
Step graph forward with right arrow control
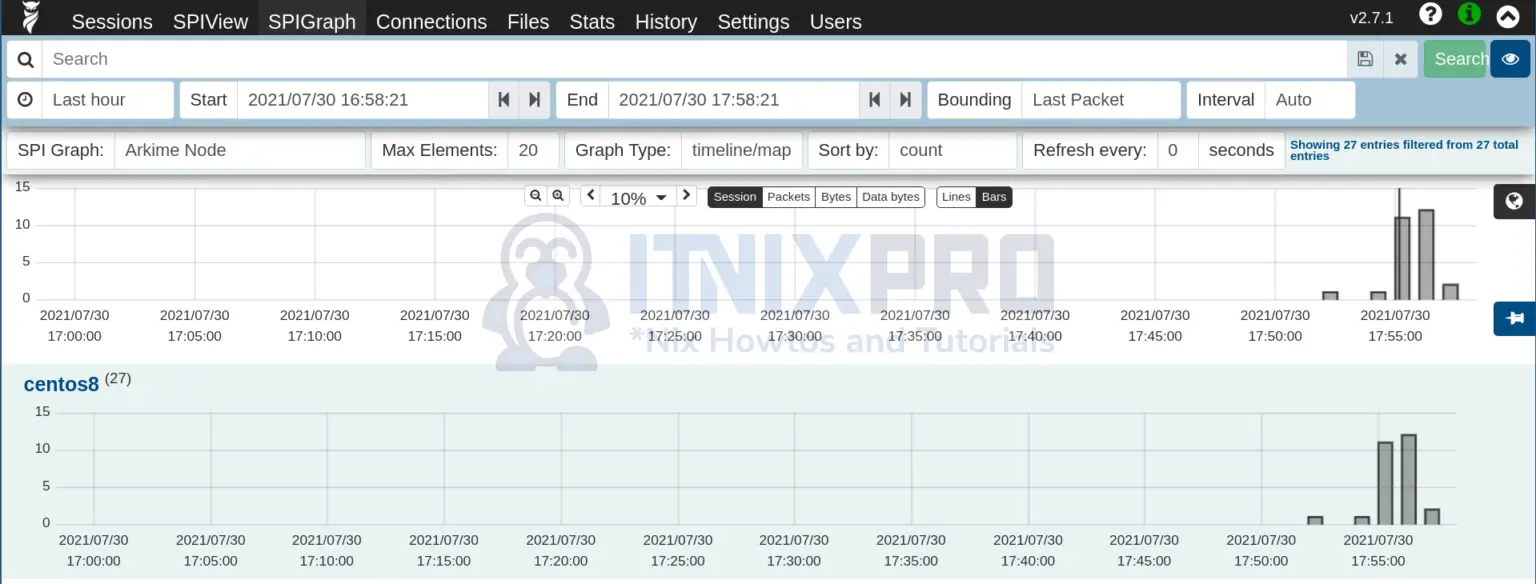pos(686,195)
